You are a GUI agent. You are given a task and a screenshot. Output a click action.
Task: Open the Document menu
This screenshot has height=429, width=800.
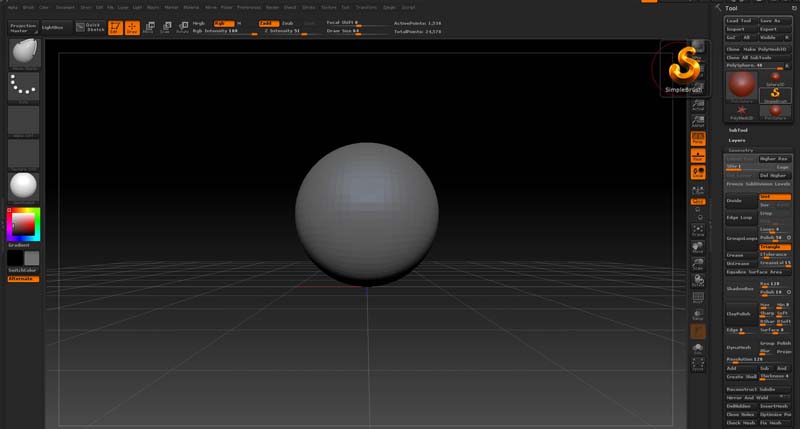point(65,8)
